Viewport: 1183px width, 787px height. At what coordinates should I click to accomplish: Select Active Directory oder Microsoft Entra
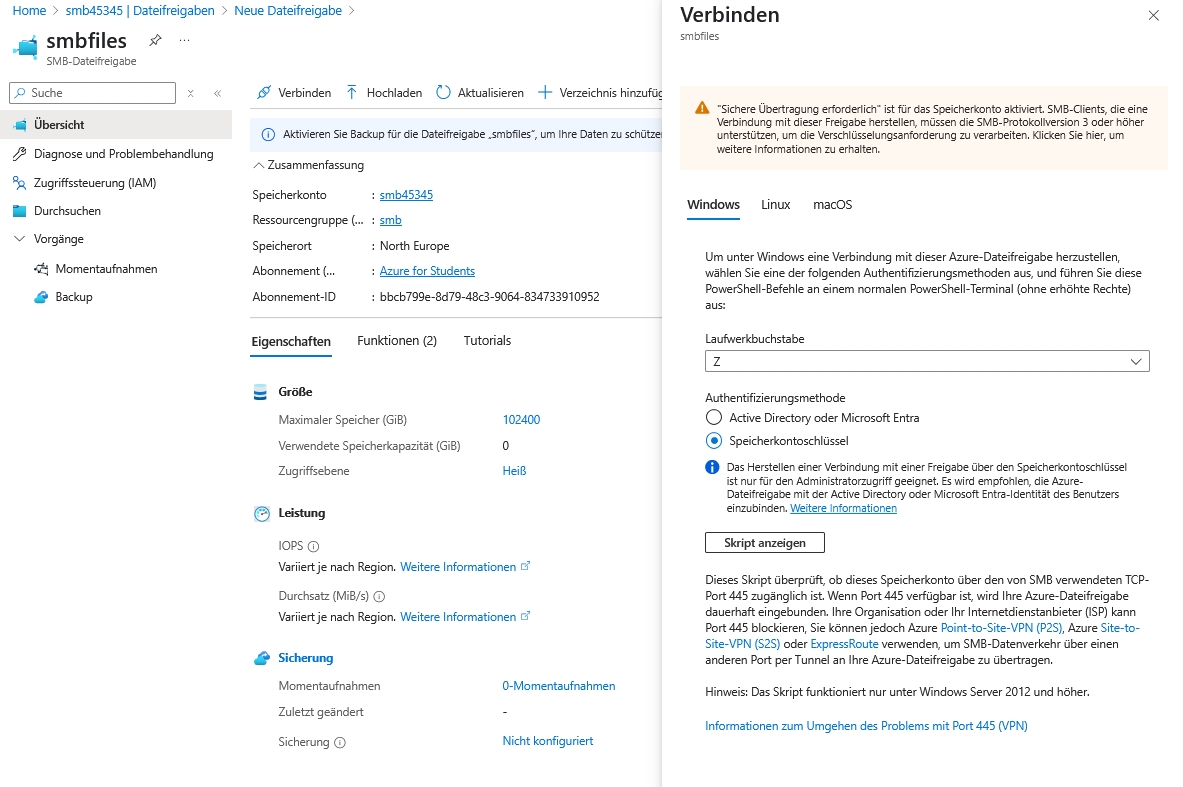[x=714, y=418]
